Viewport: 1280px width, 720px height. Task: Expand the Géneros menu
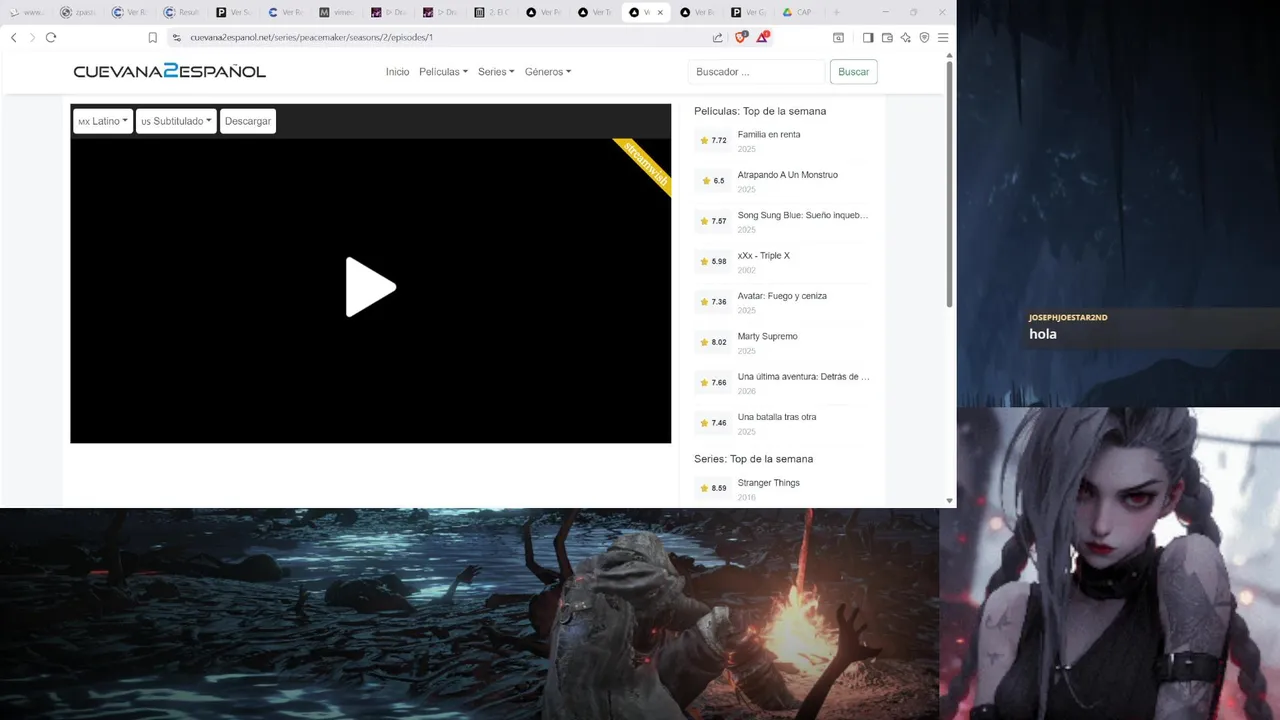pos(548,72)
